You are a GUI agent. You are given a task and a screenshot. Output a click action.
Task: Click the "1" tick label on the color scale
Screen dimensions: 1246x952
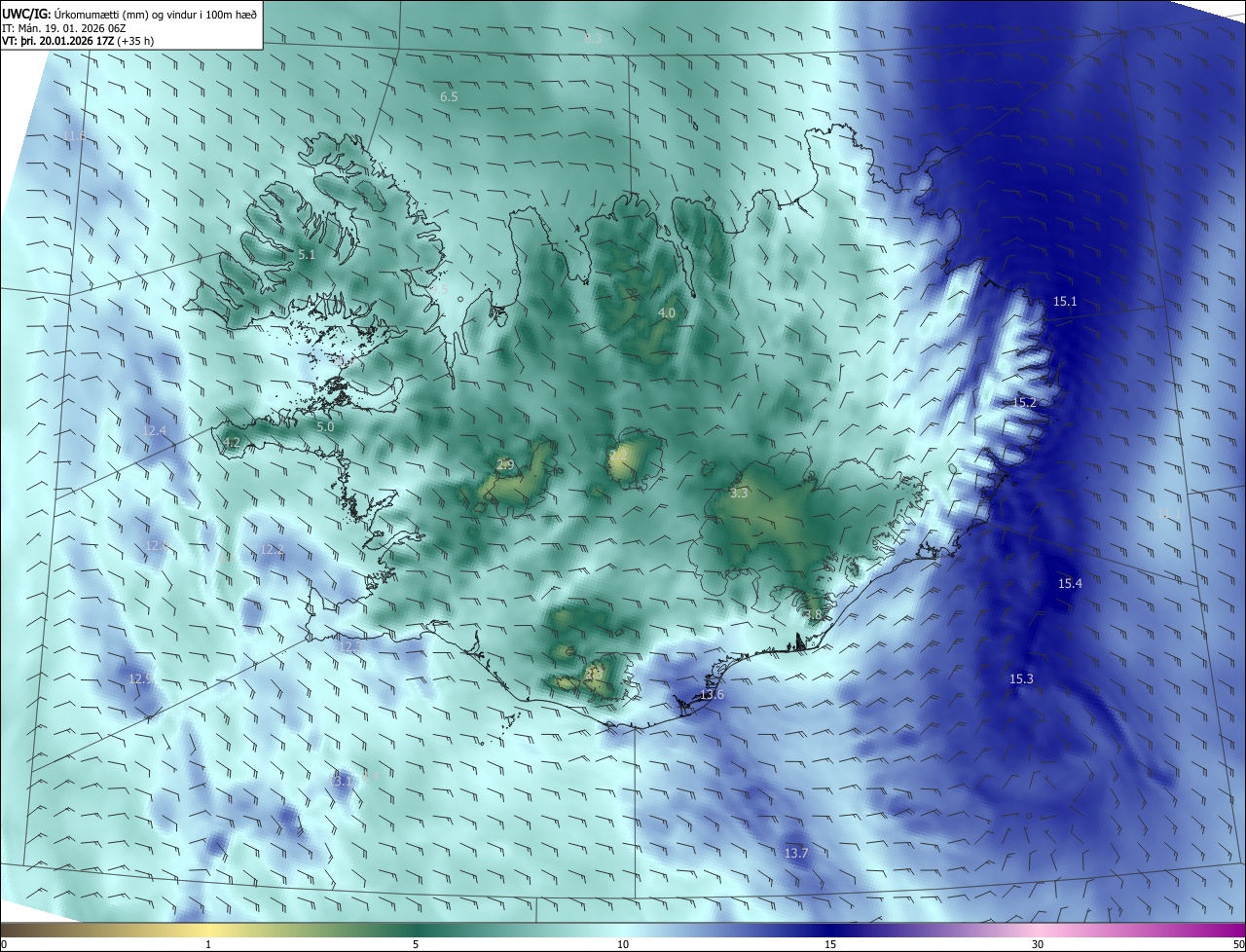tap(208, 944)
